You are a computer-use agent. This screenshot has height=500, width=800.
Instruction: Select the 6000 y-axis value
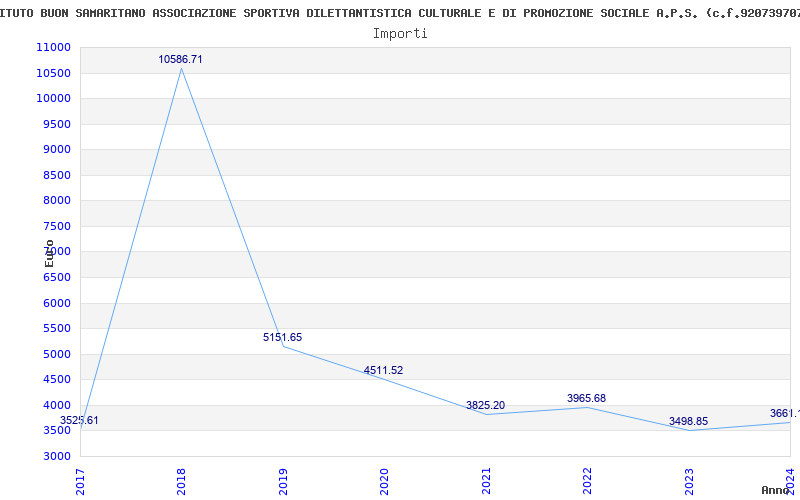click(x=57, y=303)
